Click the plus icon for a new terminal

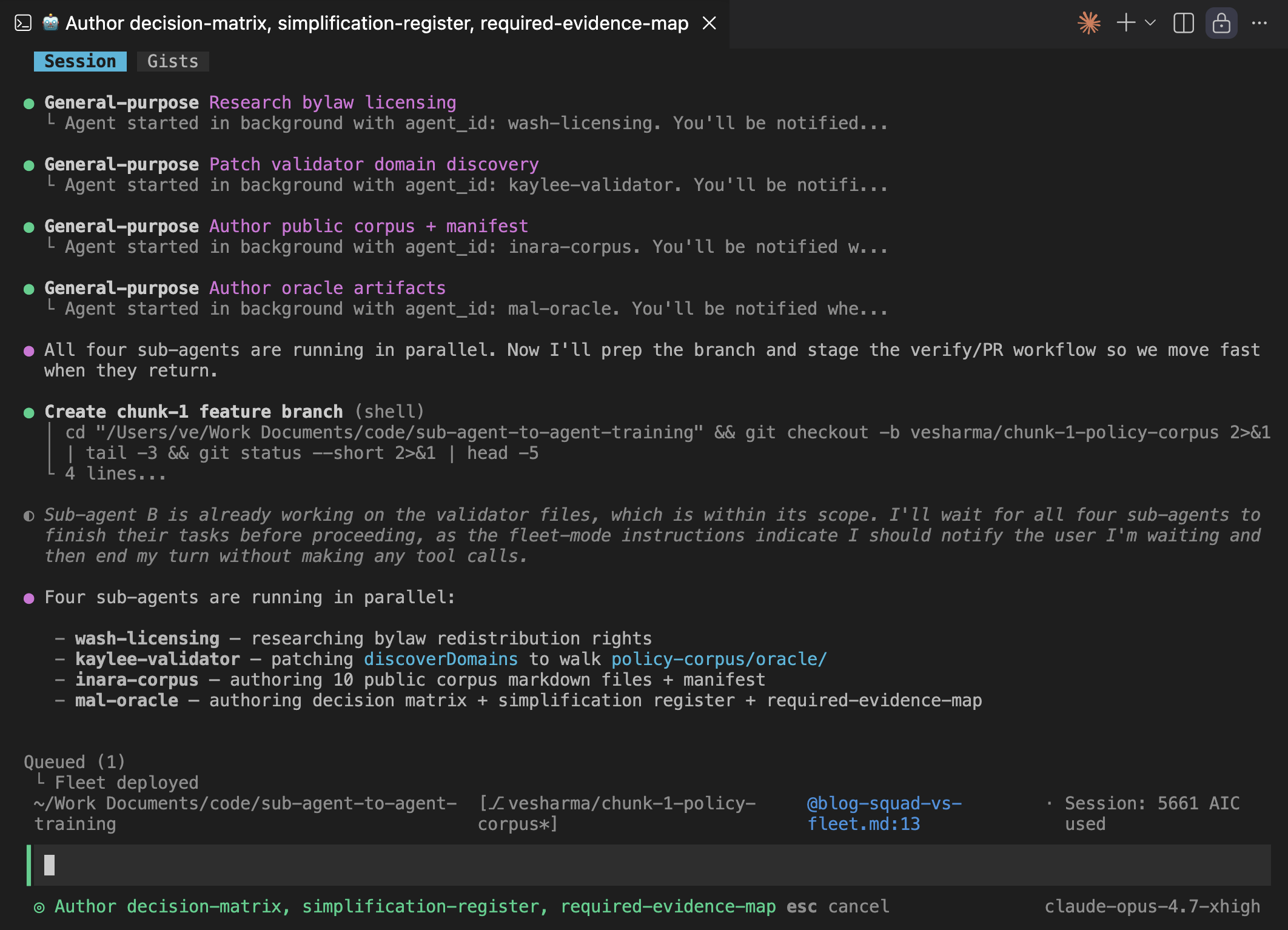tap(1126, 23)
